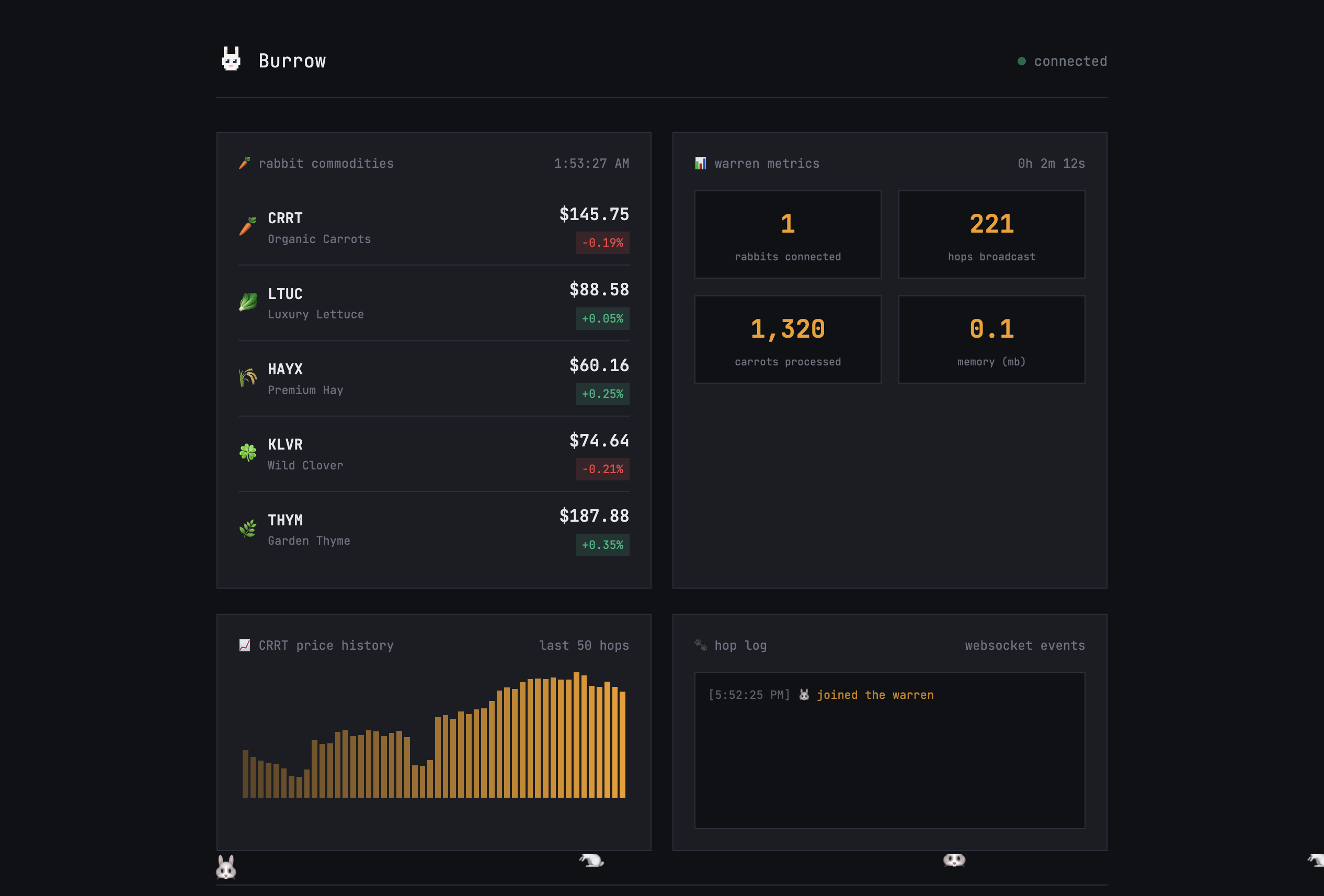Click the chart icon next to CRRT price history
Viewport: 1324px width, 896px height.
[245, 645]
